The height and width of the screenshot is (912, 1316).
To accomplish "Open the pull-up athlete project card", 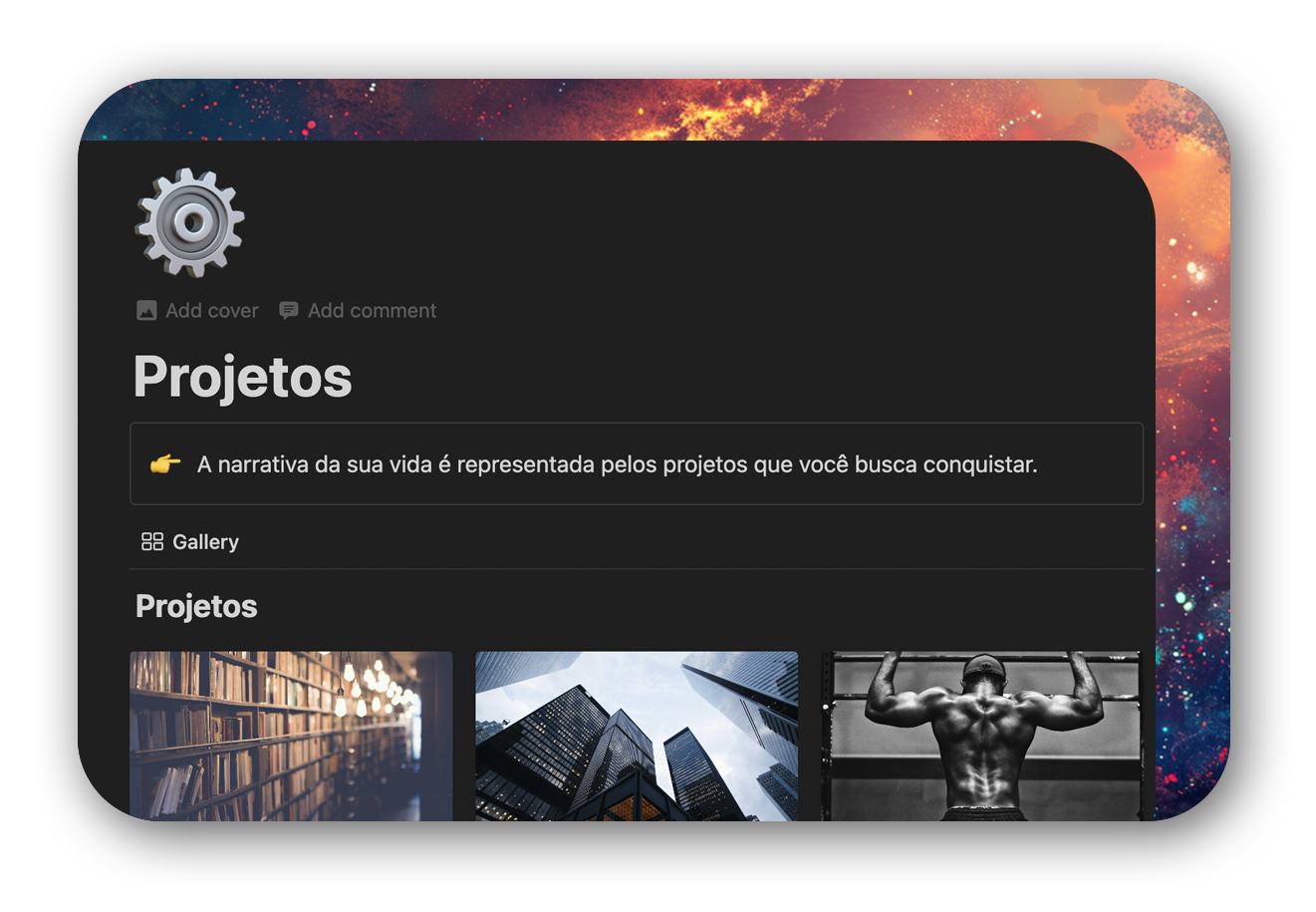I will [x=980, y=736].
